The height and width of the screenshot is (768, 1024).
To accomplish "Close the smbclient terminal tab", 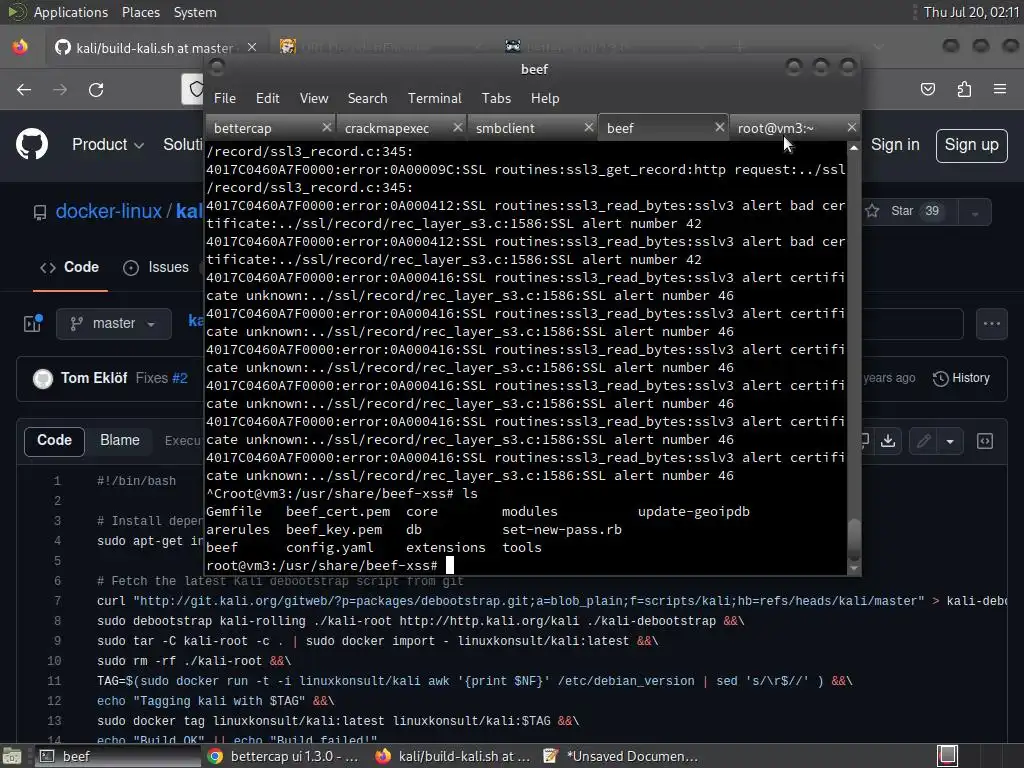I will (x=588, y=127).
